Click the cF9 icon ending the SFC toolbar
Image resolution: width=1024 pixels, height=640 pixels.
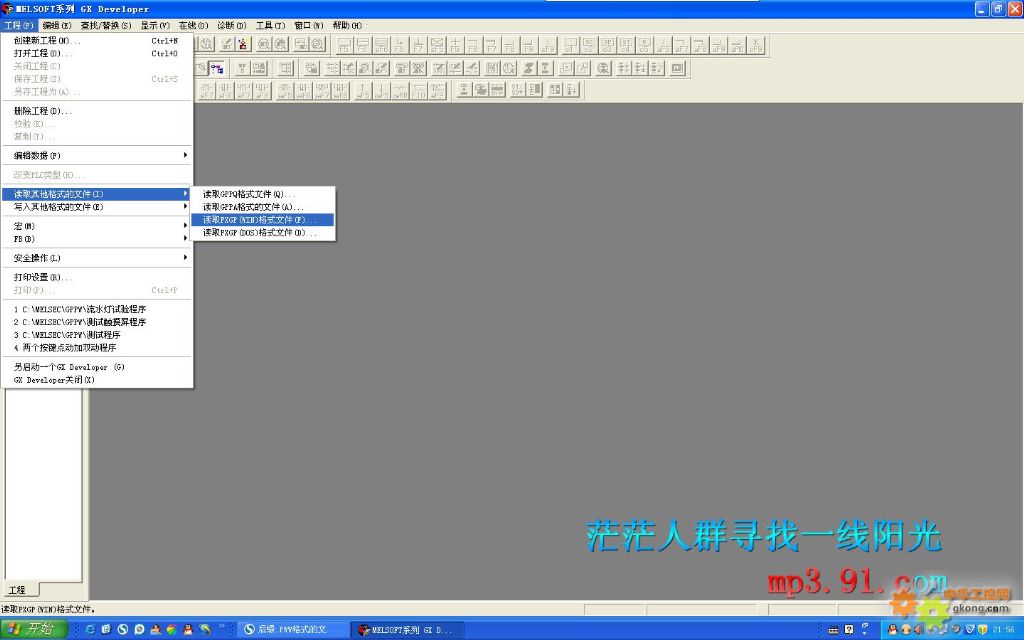756,45
